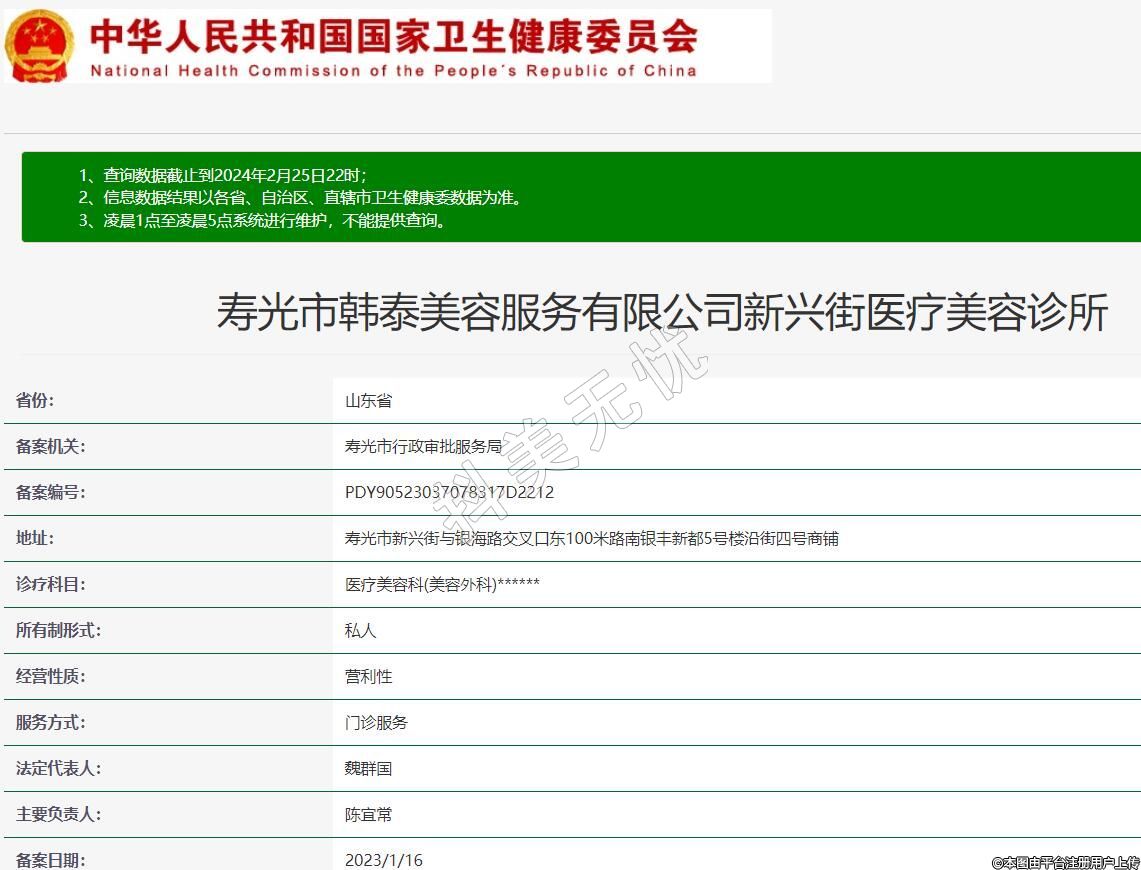This screenshot has height=870, width=1141.
Task: Click the English subtitle under the header
Action: point(393,71)
